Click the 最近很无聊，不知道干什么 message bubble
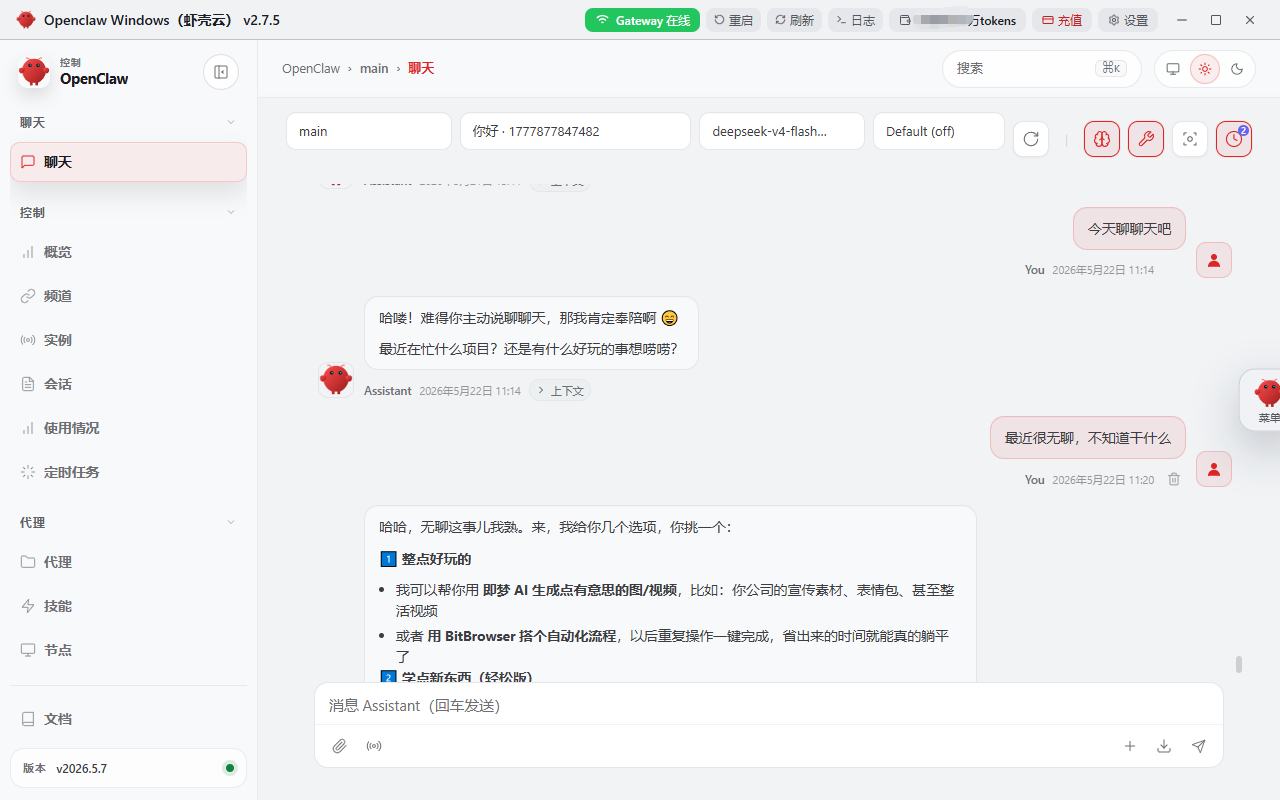Screen dimensions: 1280x800 point(1088,438)
